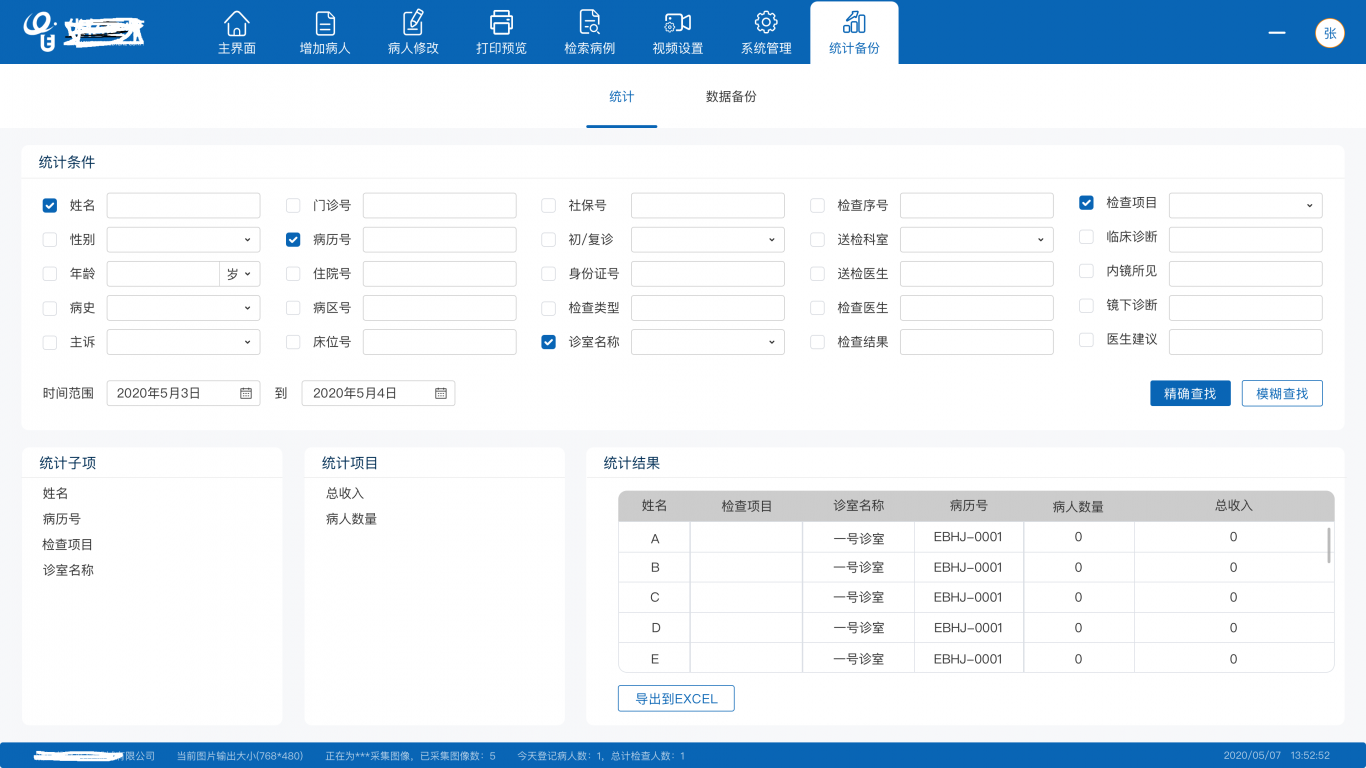
Task: Click the company logo in header
Action: [85, 31]
